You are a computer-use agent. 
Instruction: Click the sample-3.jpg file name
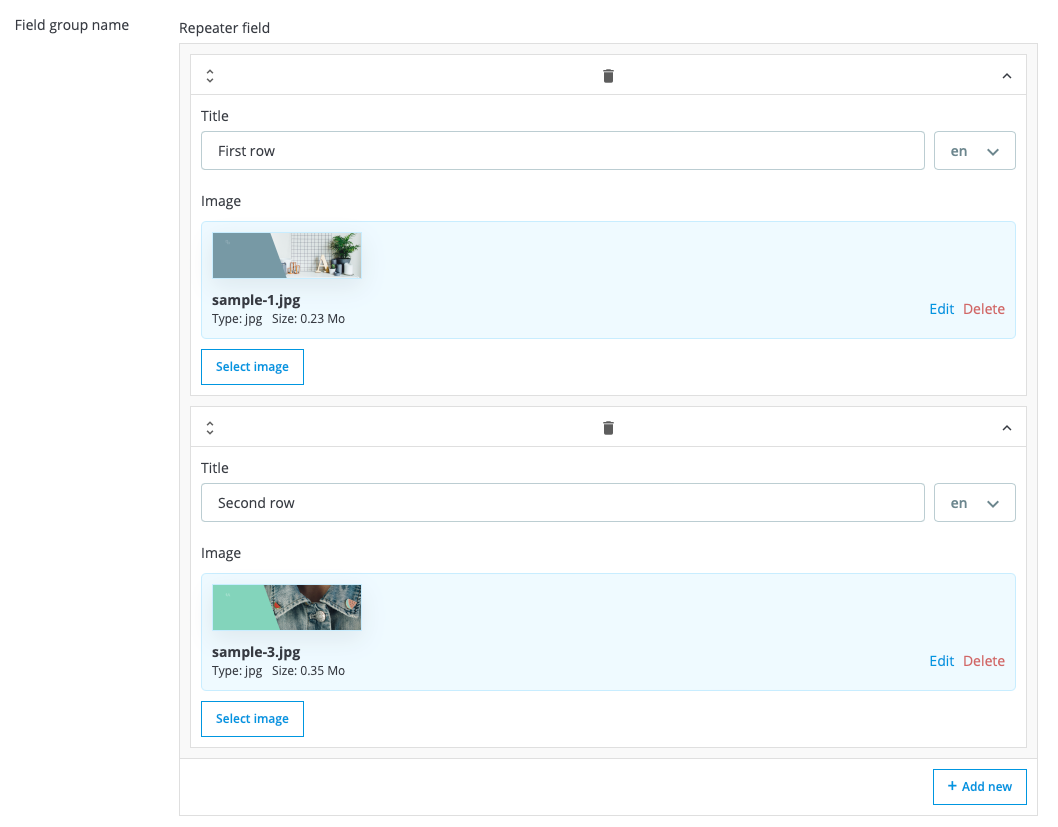point(256,652)
